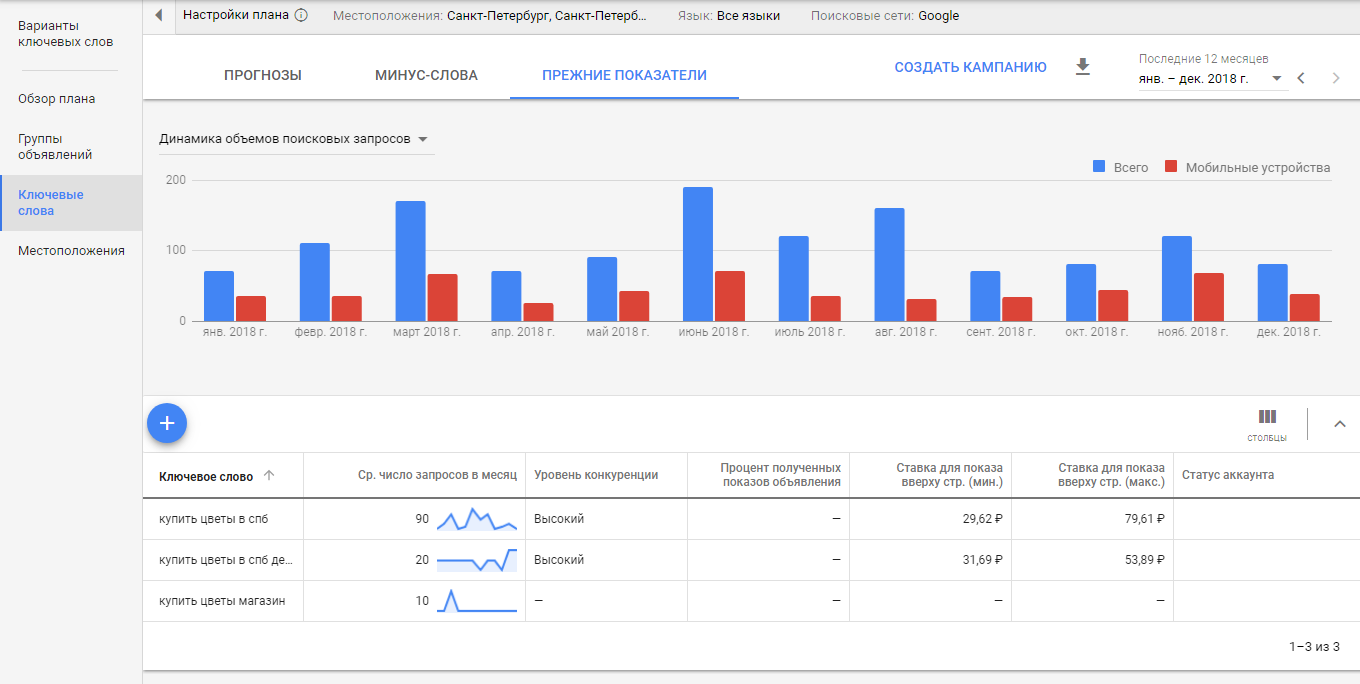Click trend sparkline for купить цветы в спб
Image resolution: width=1360 pixels, height=684 pixels.
click(477, 519)
